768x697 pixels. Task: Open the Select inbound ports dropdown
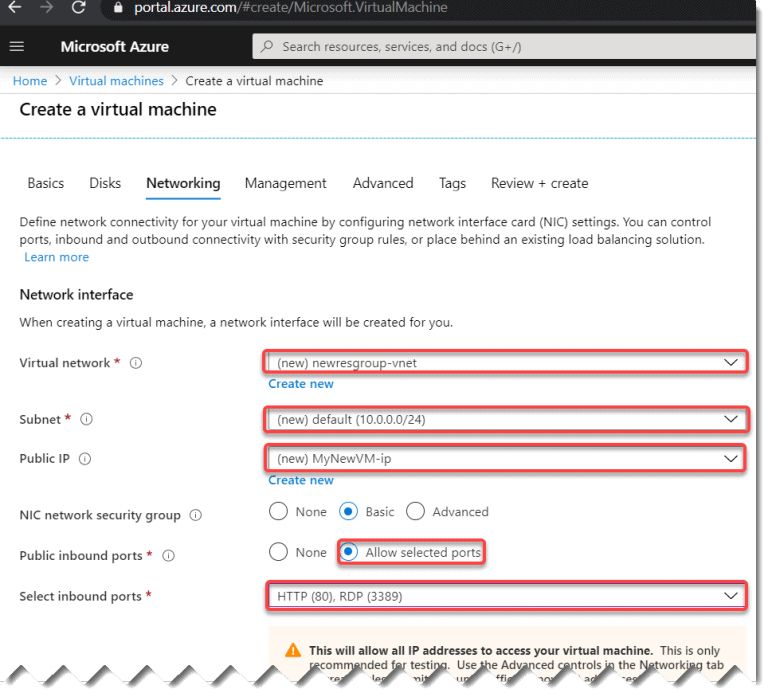(x=507, y=597)
